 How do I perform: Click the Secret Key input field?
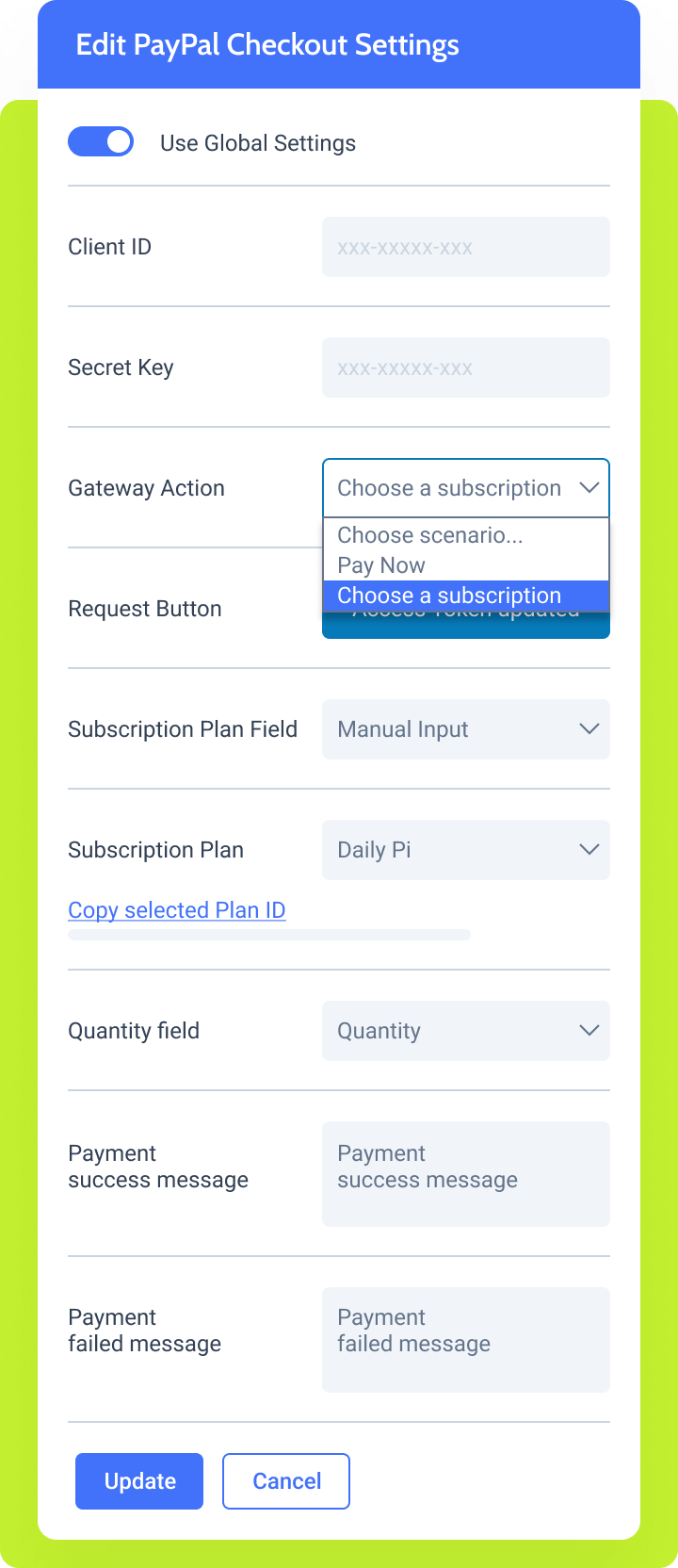(x=465, y=367)
